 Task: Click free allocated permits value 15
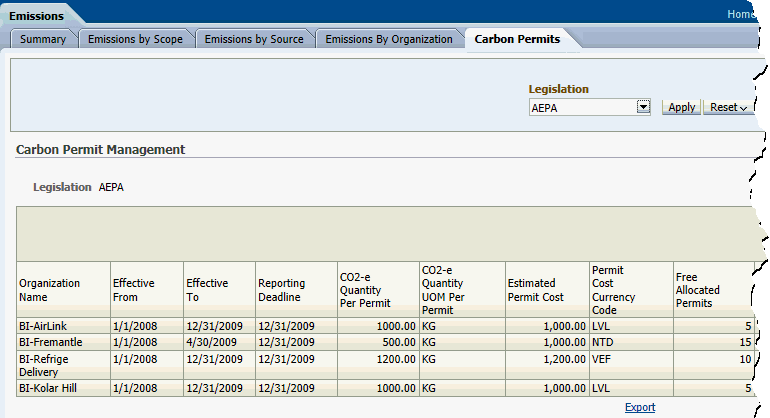(x=714, y=342)
